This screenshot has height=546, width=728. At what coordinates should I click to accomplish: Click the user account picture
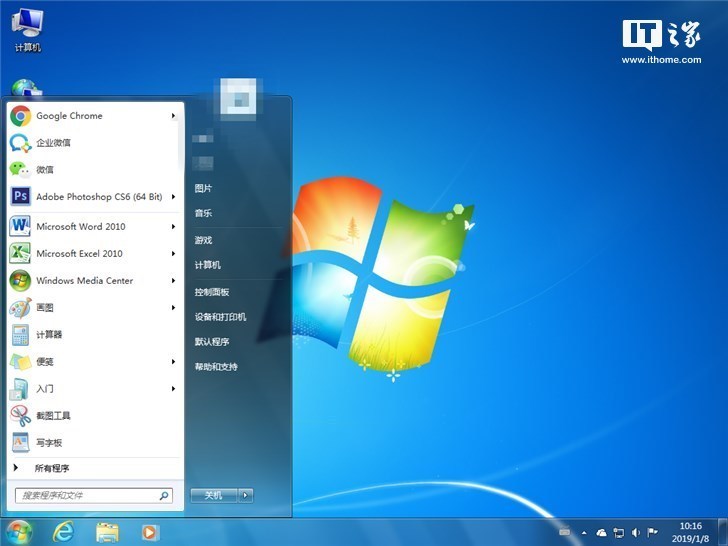coord(238,99)
